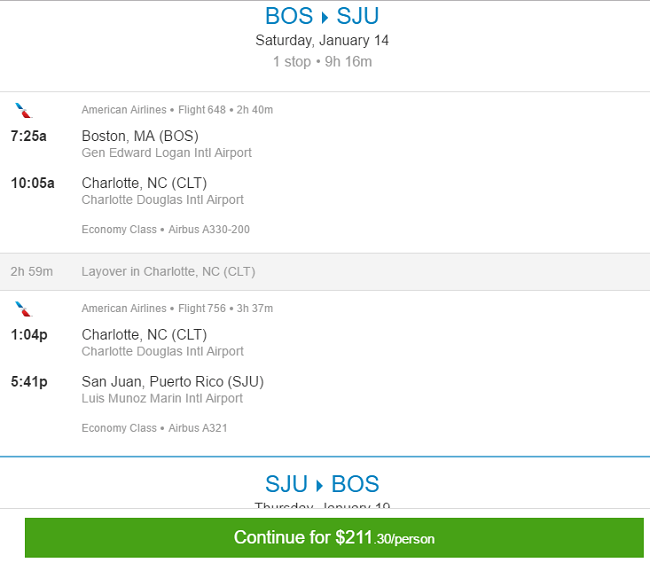Viewport: 650px width, 563px height.
Task: Select the BOS to SJU route heading
Action: click(322, 16)
